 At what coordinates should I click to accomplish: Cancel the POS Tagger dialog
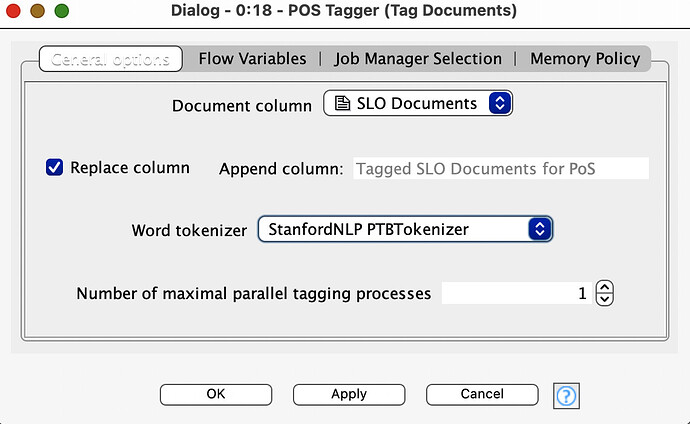point(482,394)
